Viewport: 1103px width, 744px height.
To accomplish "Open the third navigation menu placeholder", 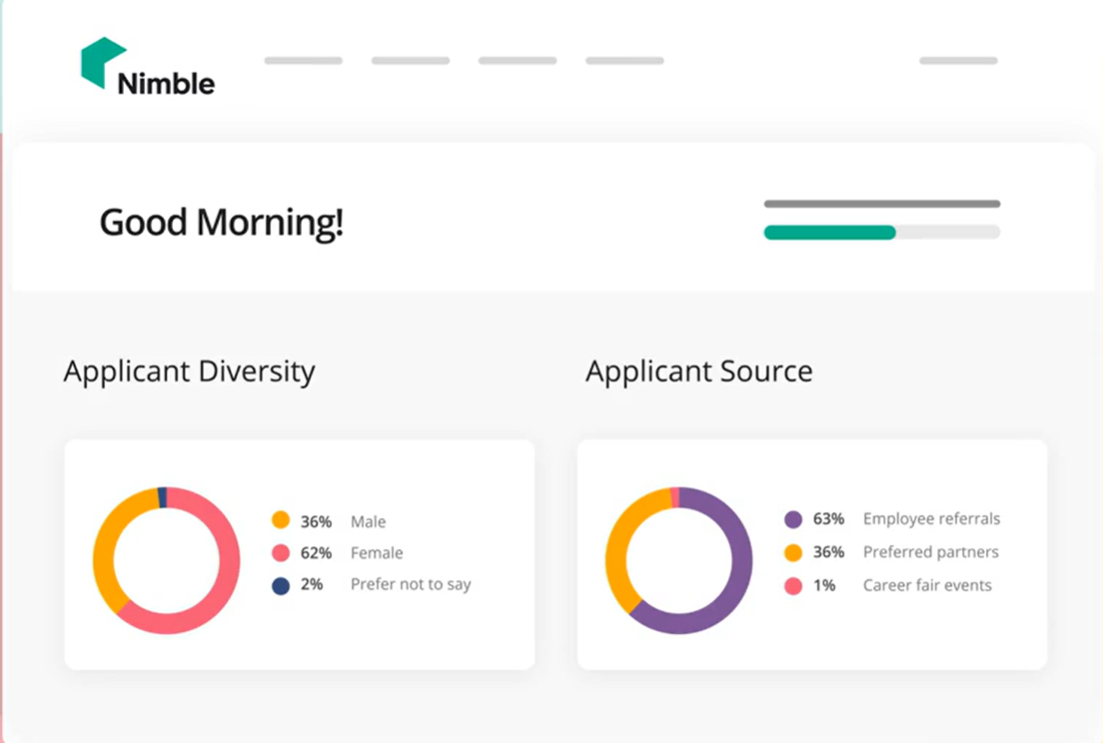I will (517, 61).
